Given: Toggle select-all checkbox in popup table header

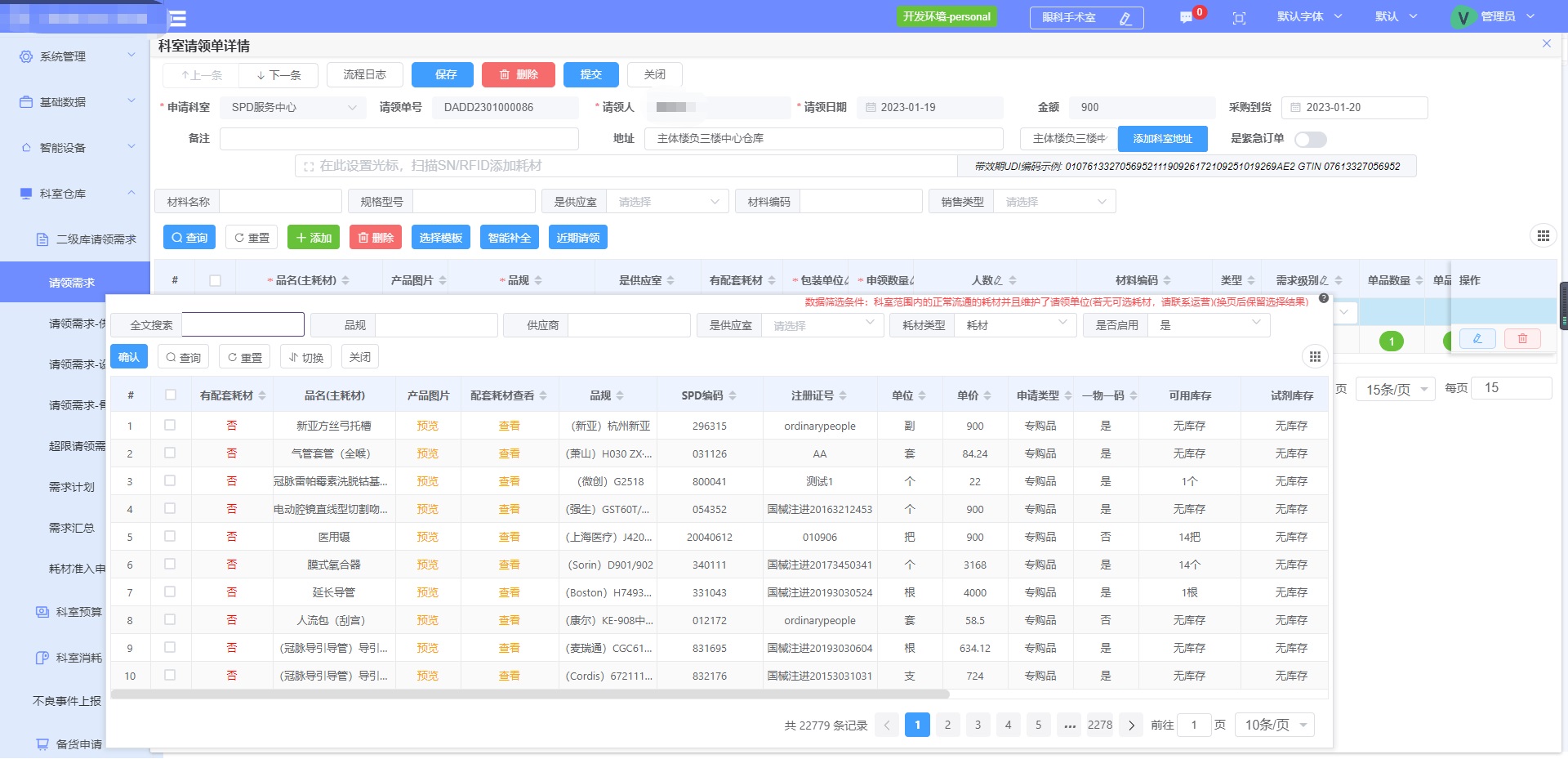Looking at the screenshot, I should coord(171,395).
